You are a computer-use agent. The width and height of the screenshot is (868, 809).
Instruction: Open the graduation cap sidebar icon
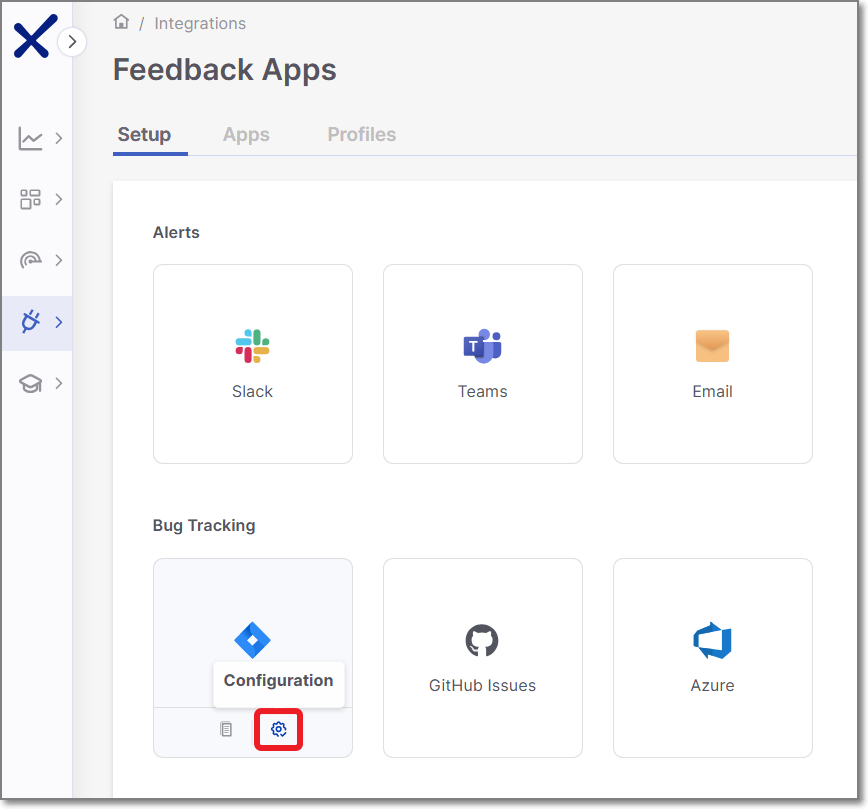(31, 383)
